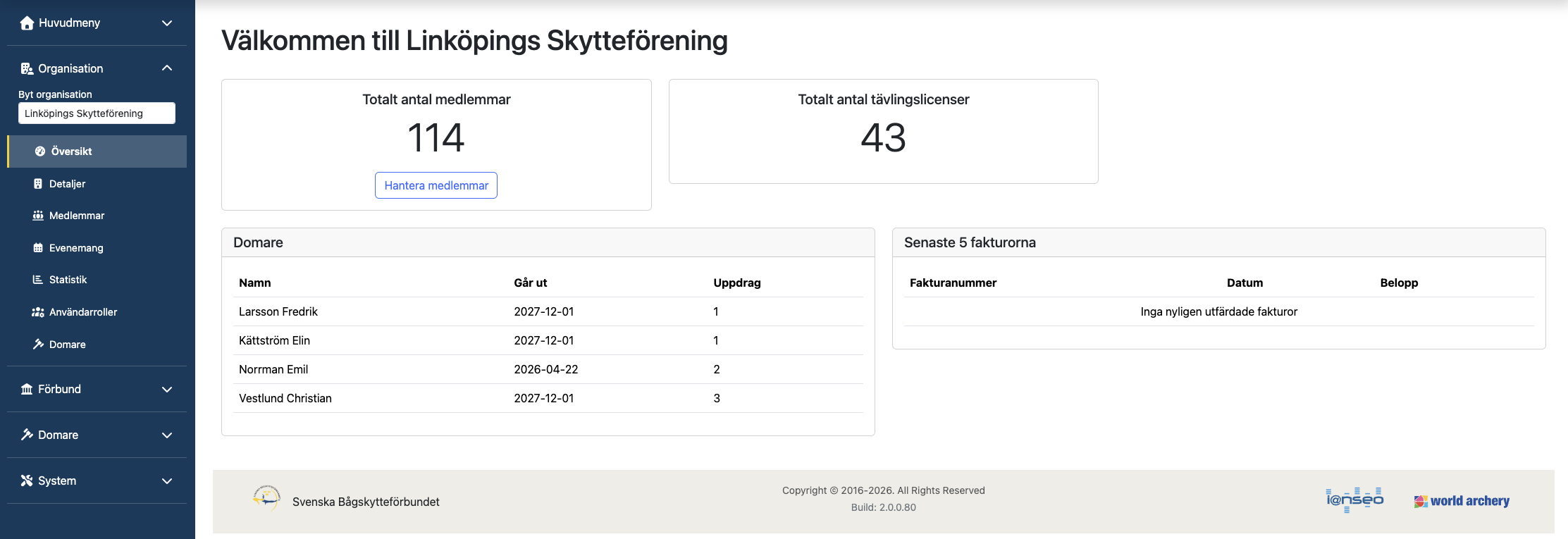Click the member count 114

tap(436, 137)
